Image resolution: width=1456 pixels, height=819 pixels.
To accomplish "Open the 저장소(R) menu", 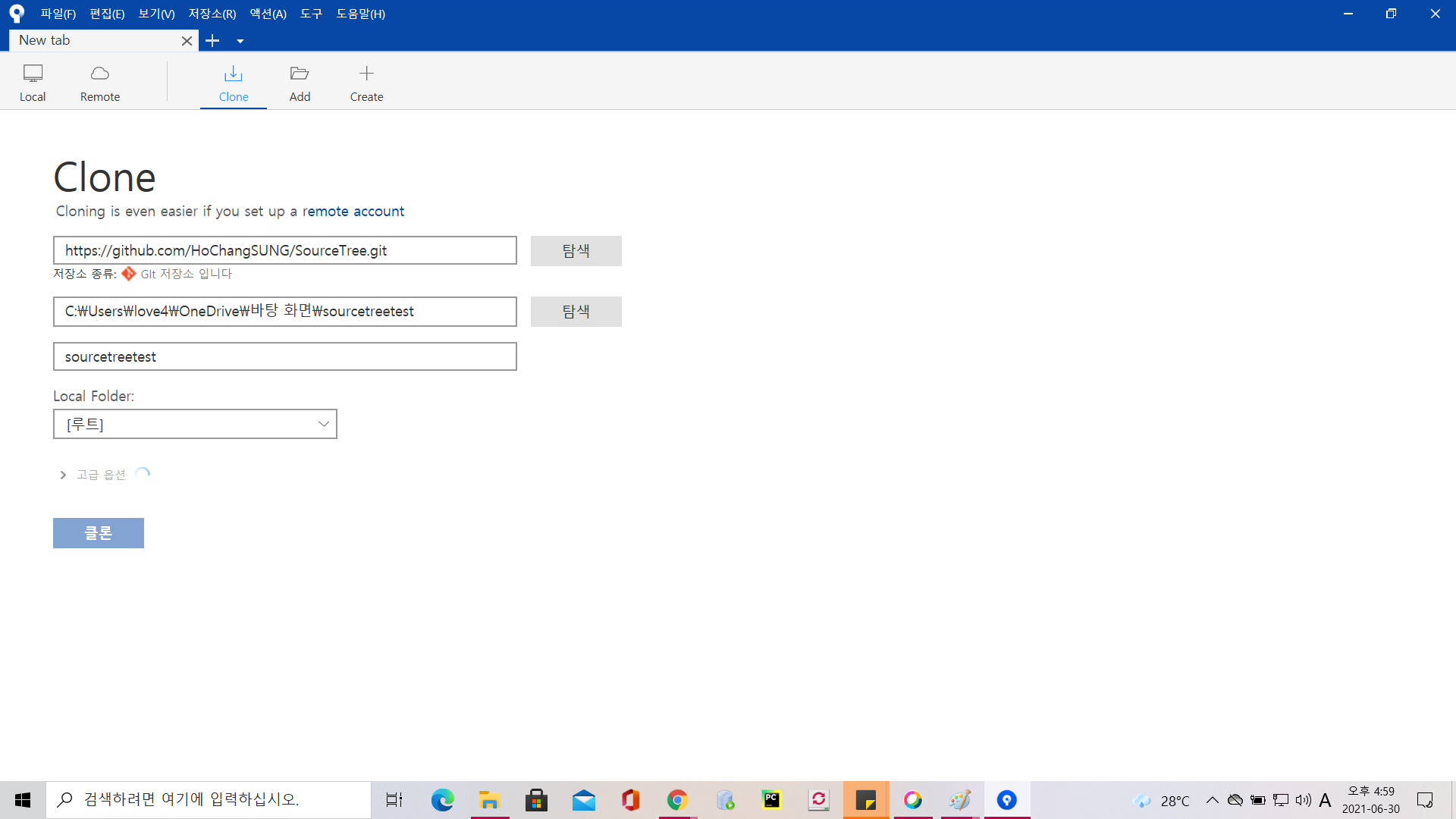I will coord(212,14).
